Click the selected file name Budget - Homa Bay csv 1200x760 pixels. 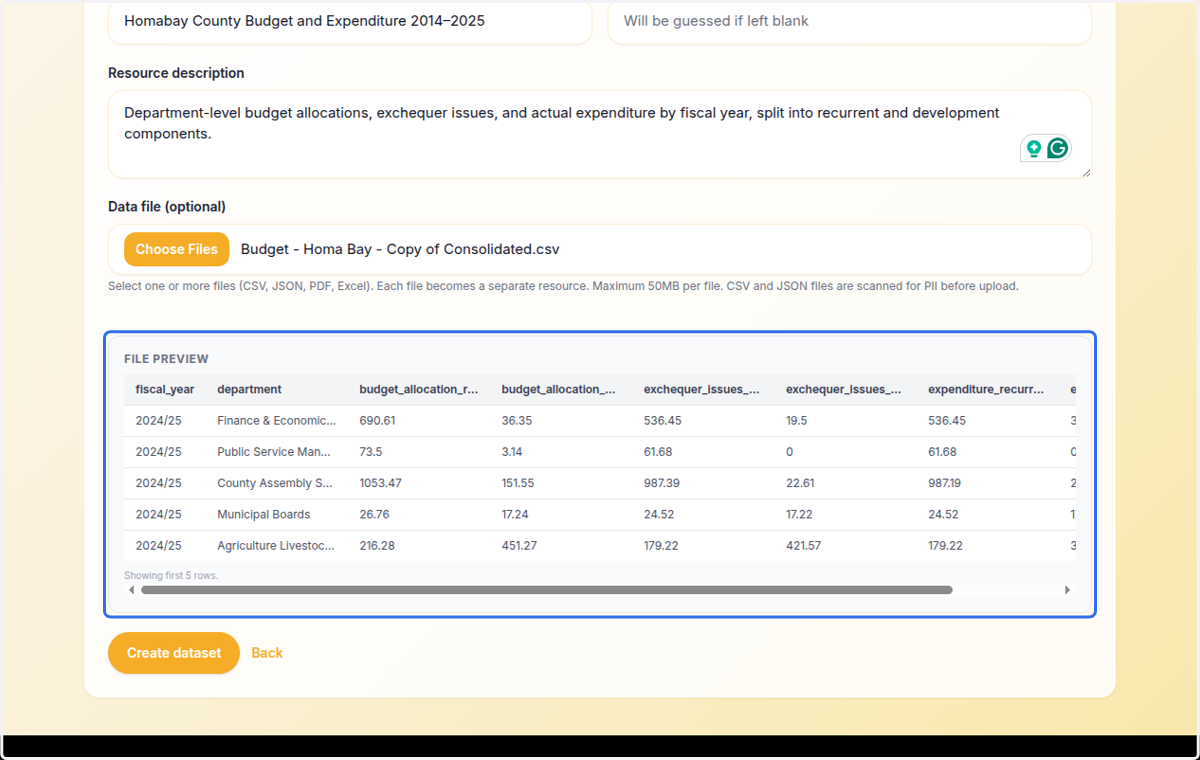400,249
